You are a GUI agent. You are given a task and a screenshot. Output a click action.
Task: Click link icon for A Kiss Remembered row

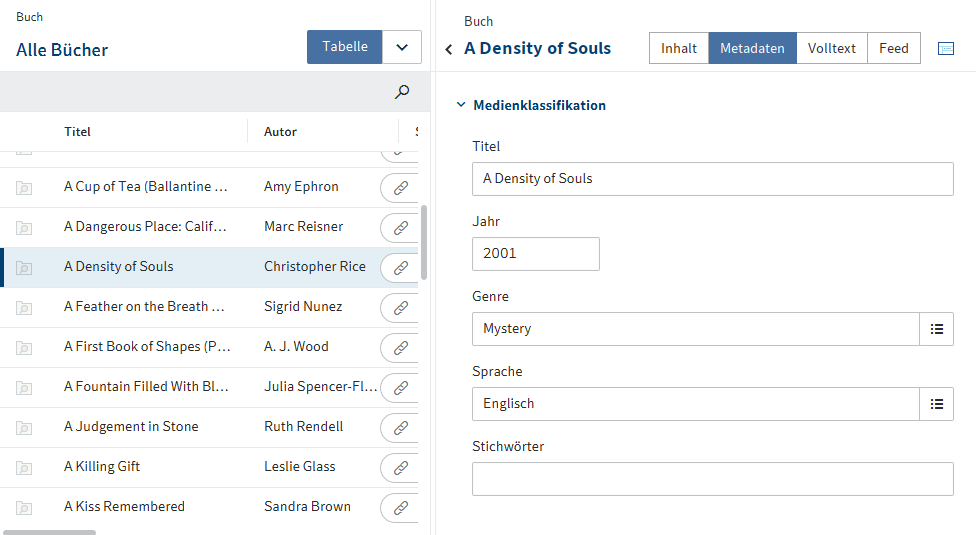coord(400,508)
